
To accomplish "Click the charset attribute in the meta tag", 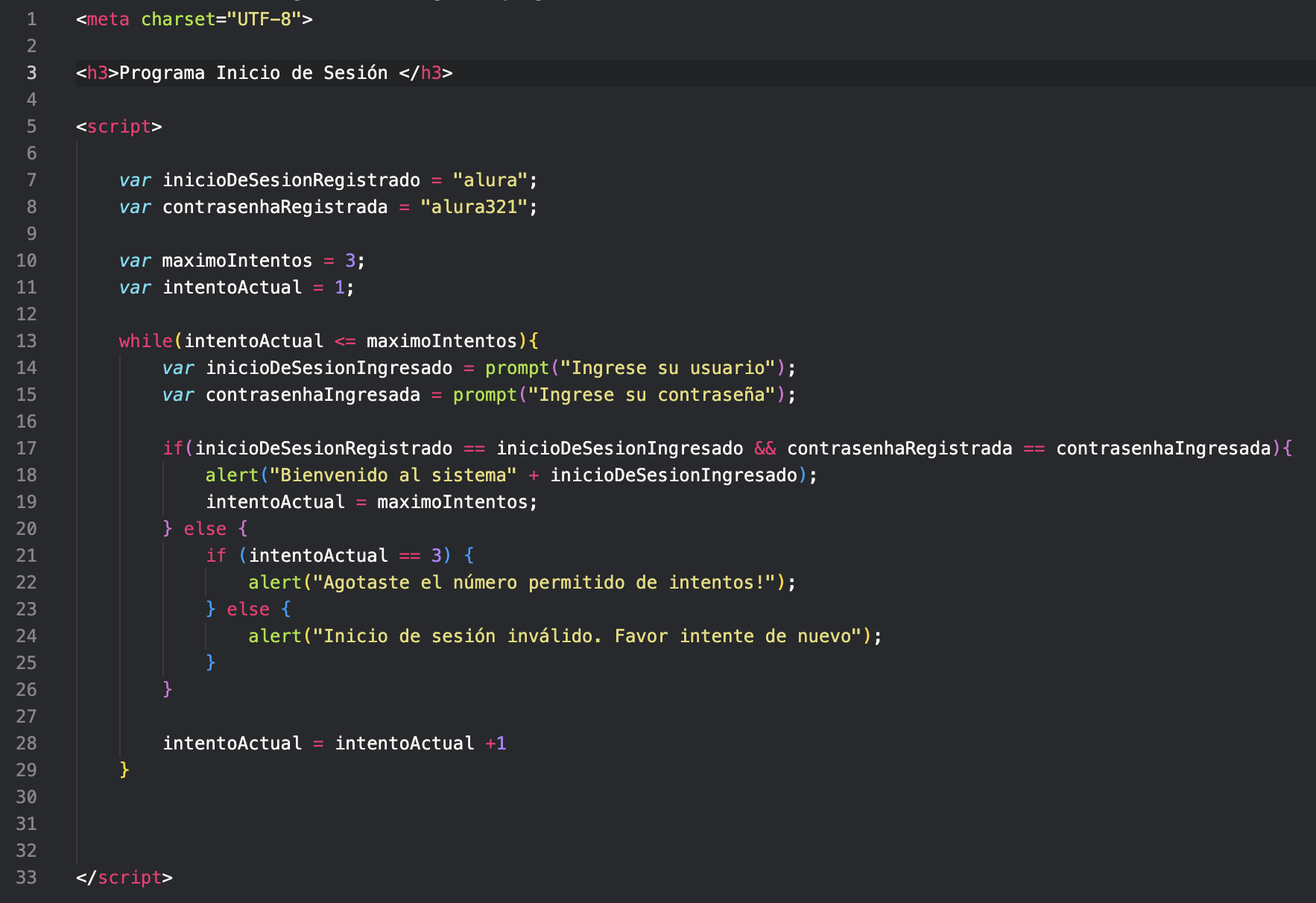I will (x=178, y=19).
